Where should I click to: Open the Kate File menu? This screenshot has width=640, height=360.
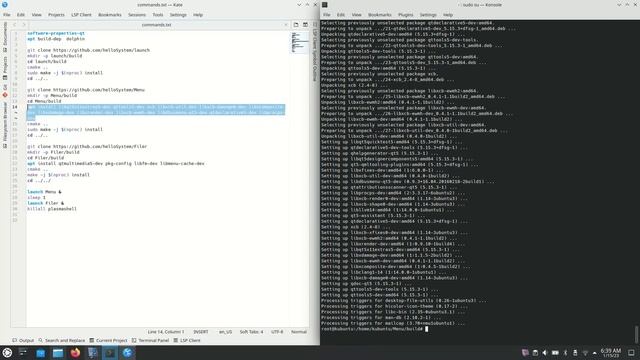(x=7, y=15)
